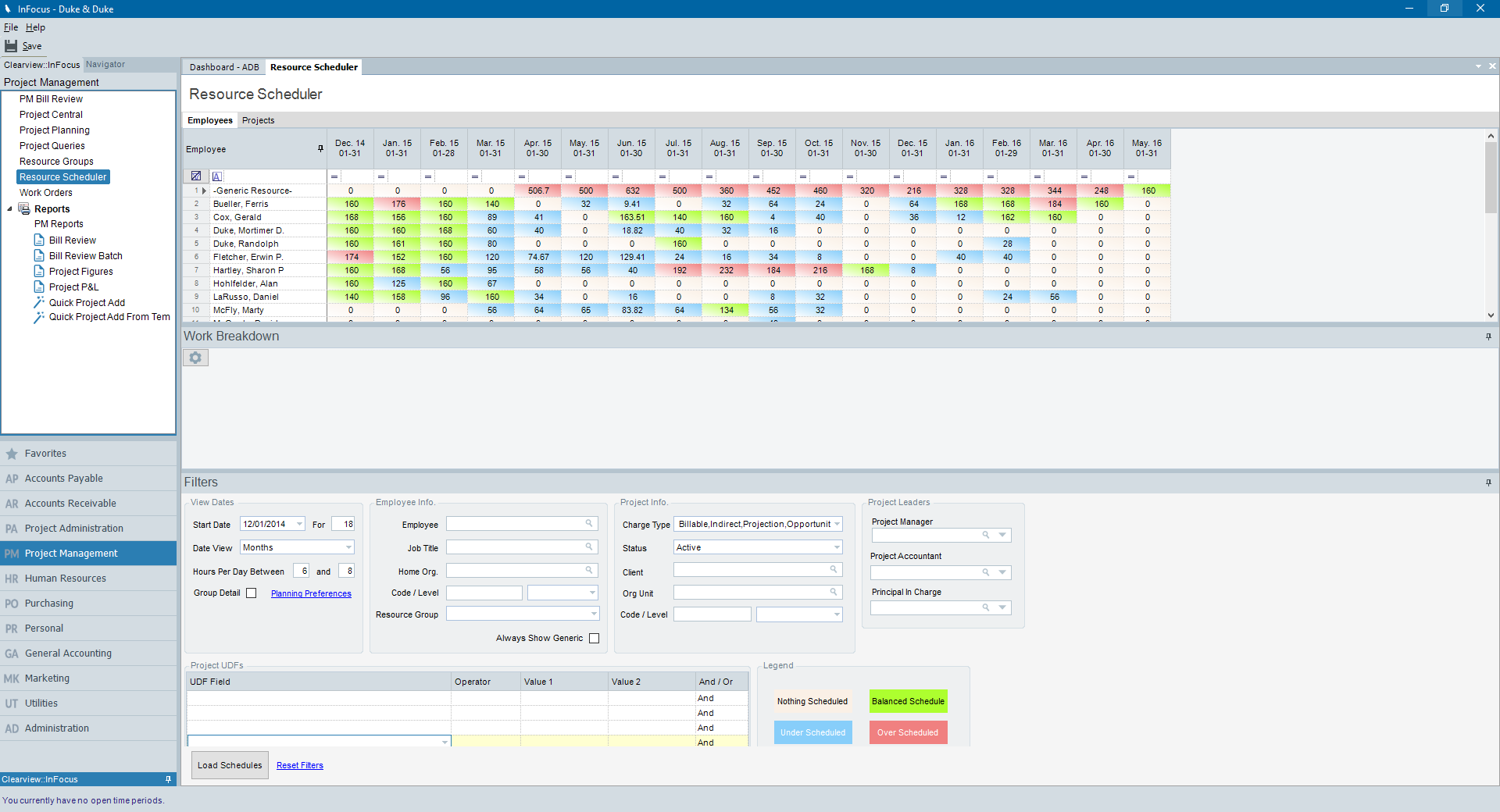The width and height of the screenshot is (1500, 812).
Task: Click the Reset Filters link
Action: [x=300, y=766]
